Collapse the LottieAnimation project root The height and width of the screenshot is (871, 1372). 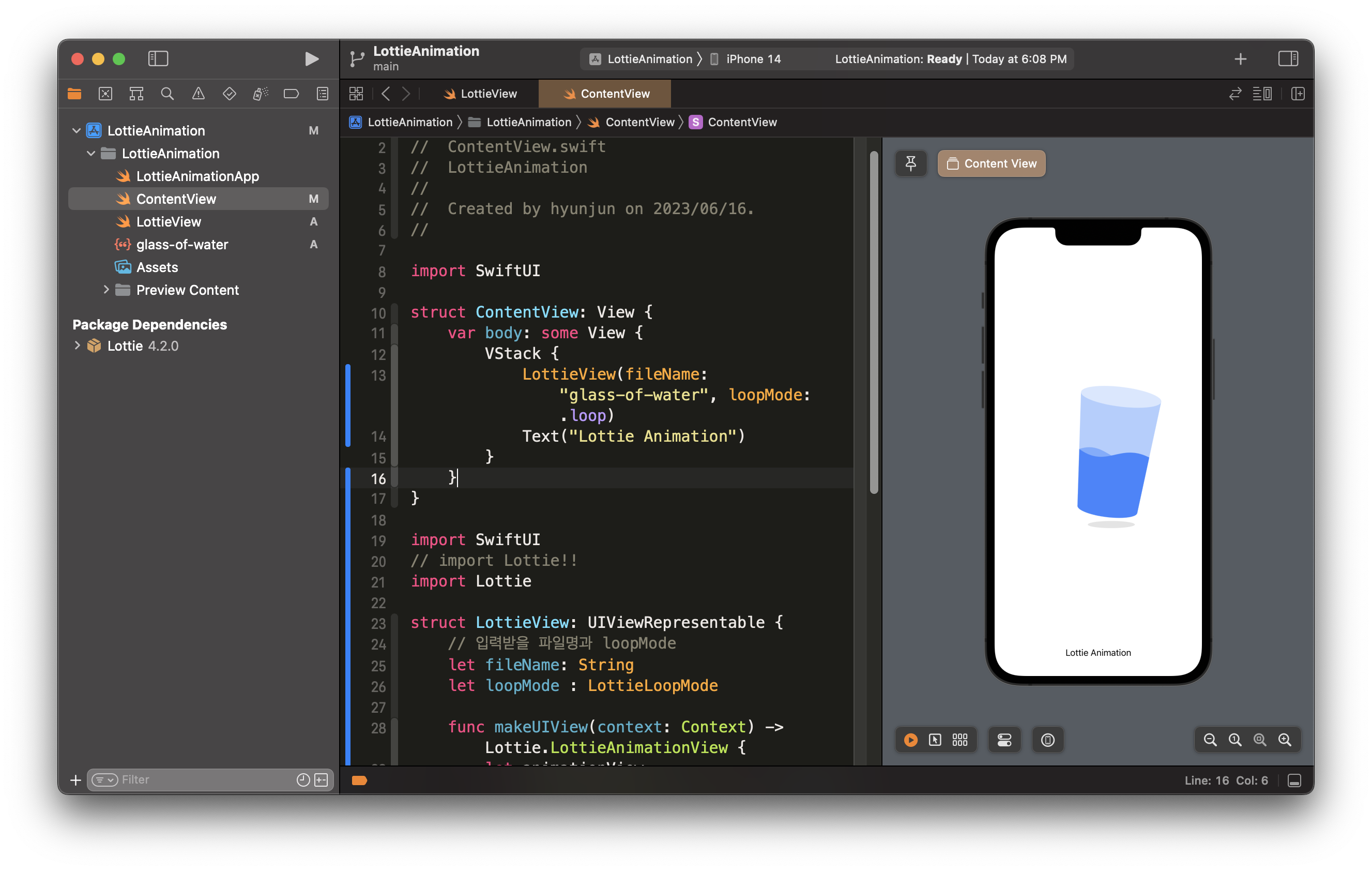point(77,130)
